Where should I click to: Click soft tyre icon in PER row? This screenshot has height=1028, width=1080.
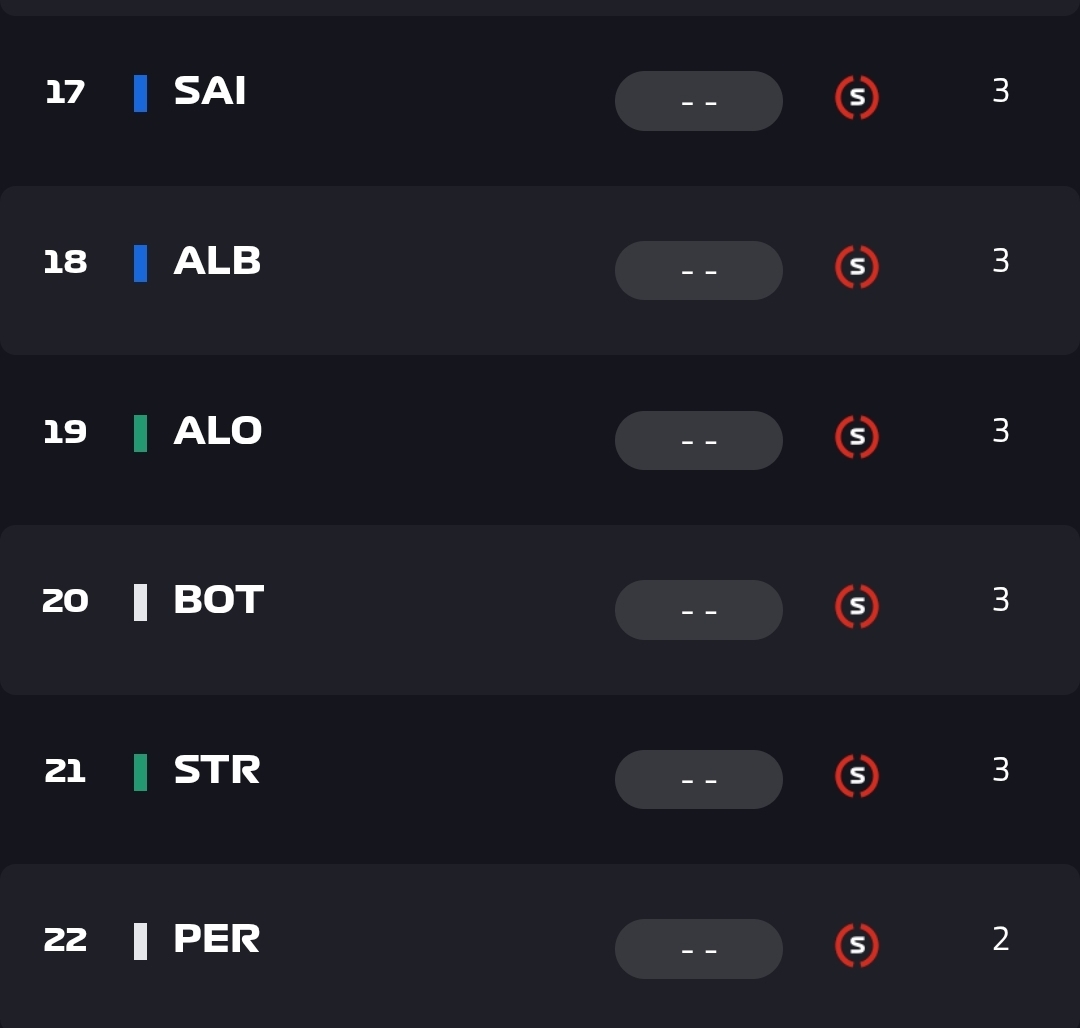point(857,946)
